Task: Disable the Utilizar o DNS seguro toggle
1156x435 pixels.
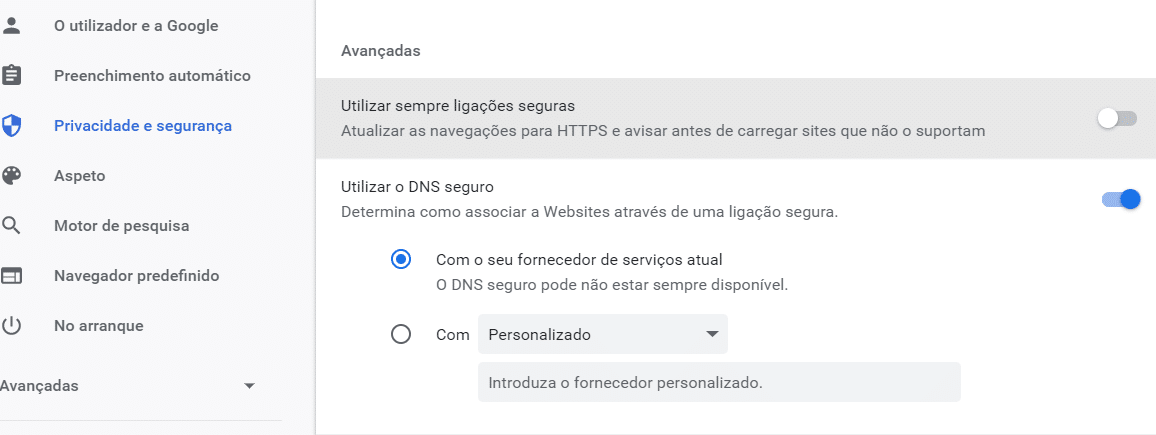Action: pos(1121,199)
